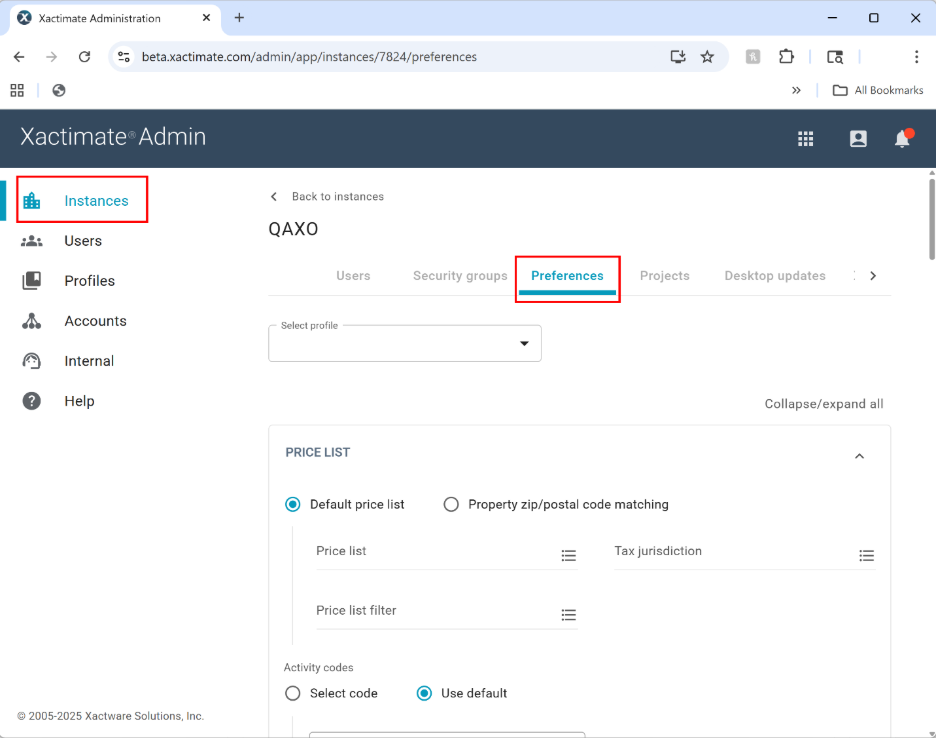Image resolution: width=936 pixels, height=738 pixels.
Task: Click the QAXO instance heading
Action: 293,229
